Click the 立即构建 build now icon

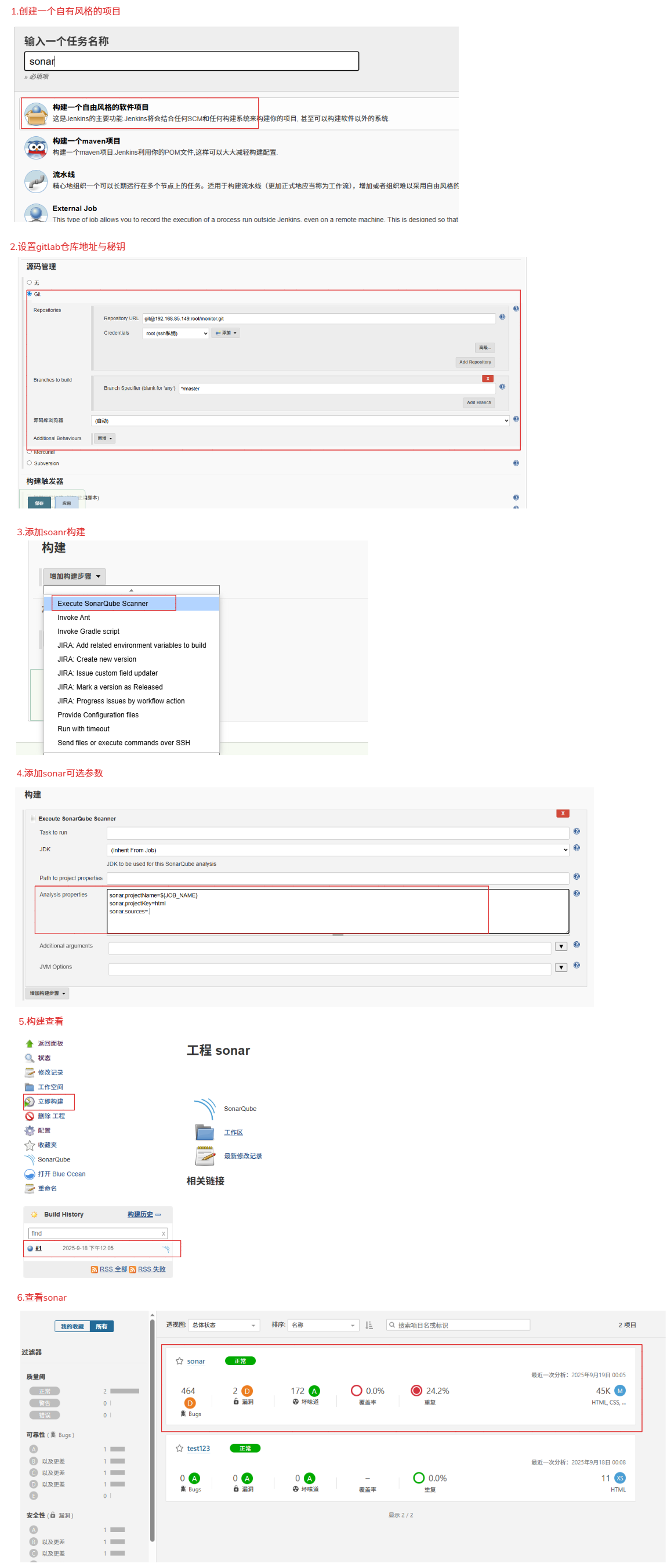tap(29, 1102)
